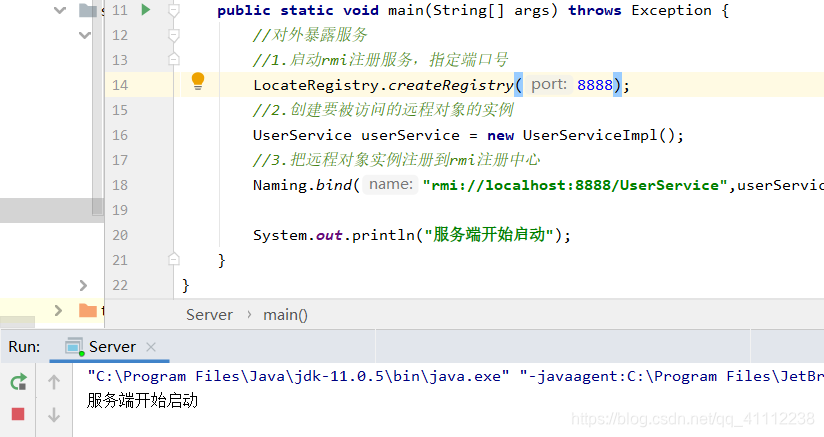The image size is (824, 437).
Task: Toggle method fold end marker at line 21
Action: tap(173, 259)
